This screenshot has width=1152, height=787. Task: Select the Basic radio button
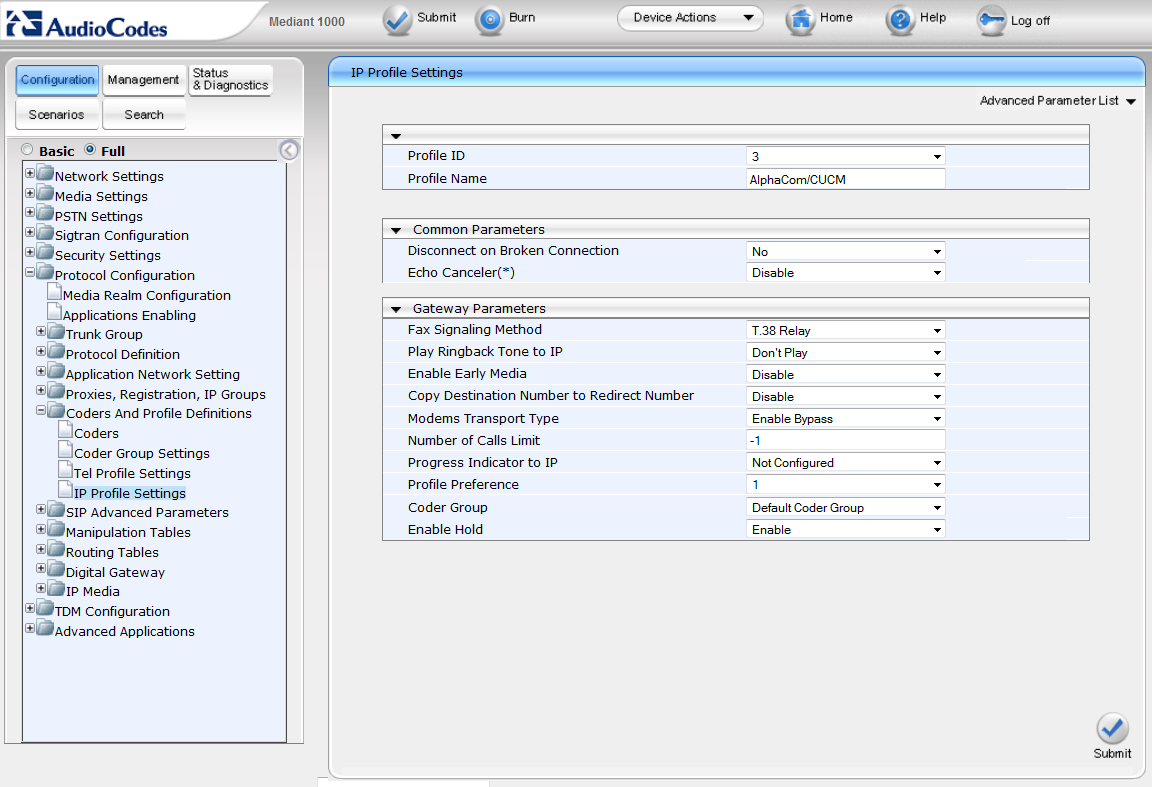pos(28,150)
